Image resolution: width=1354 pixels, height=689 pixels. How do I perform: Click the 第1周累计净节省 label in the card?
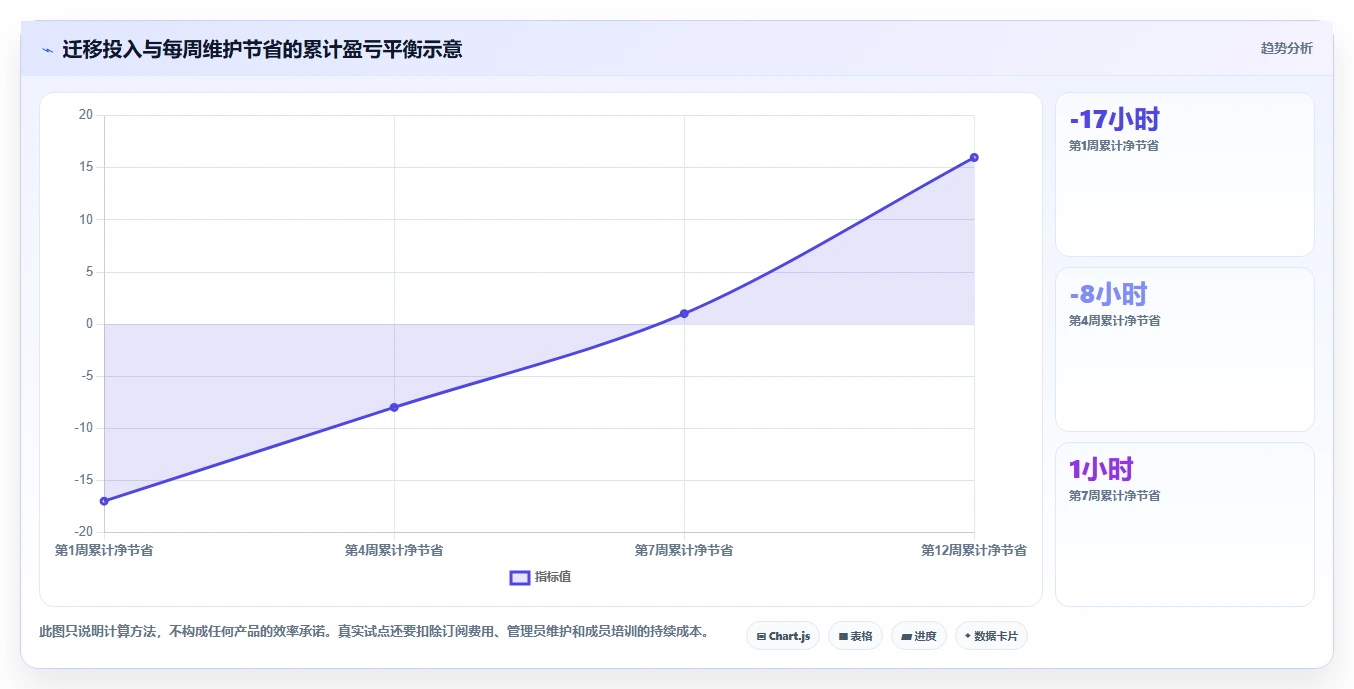pyautogui.click(x=1114, y=146)
